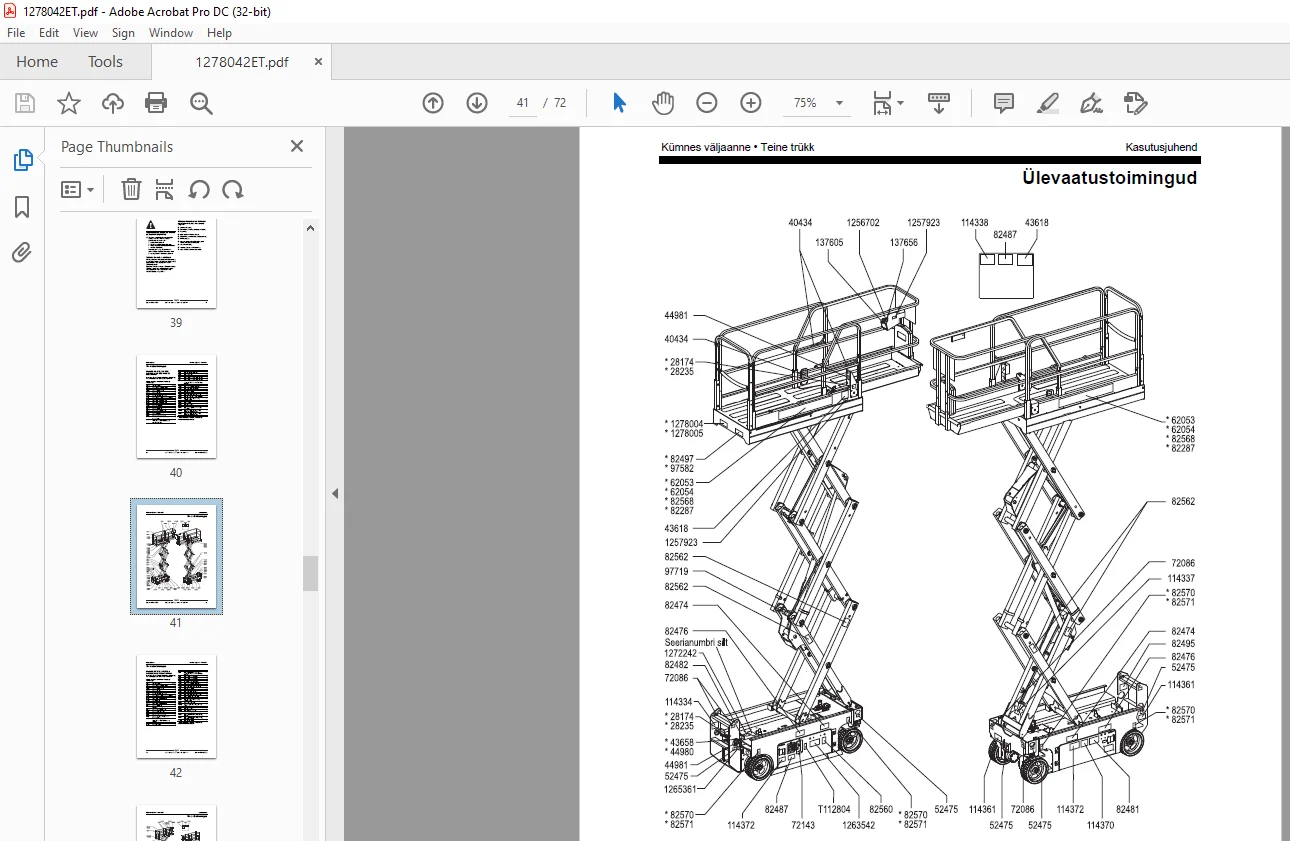
Task: Click part number 1265361 label
Action: [681, 789]
